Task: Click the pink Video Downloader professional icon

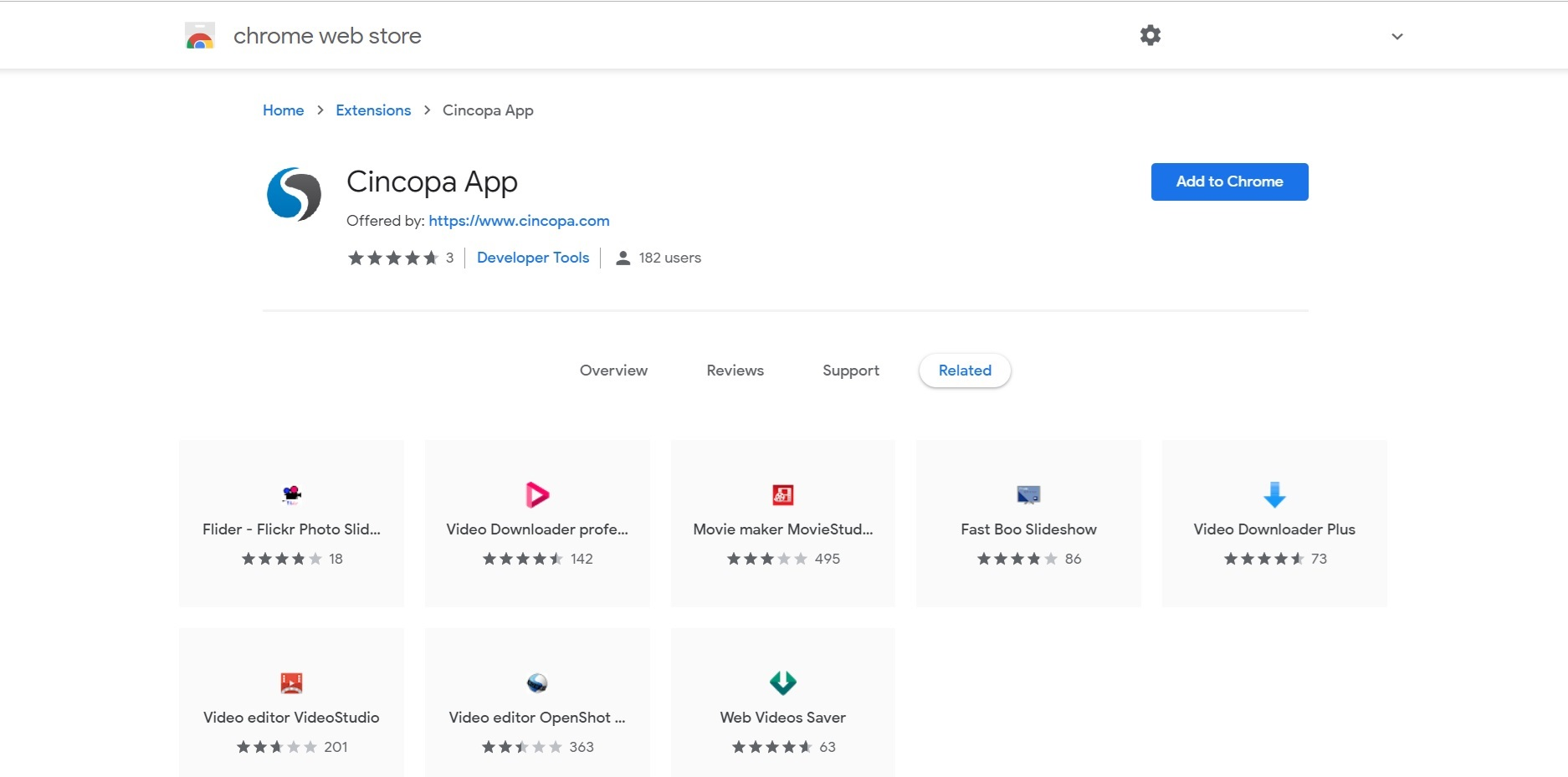Action: 537,494
